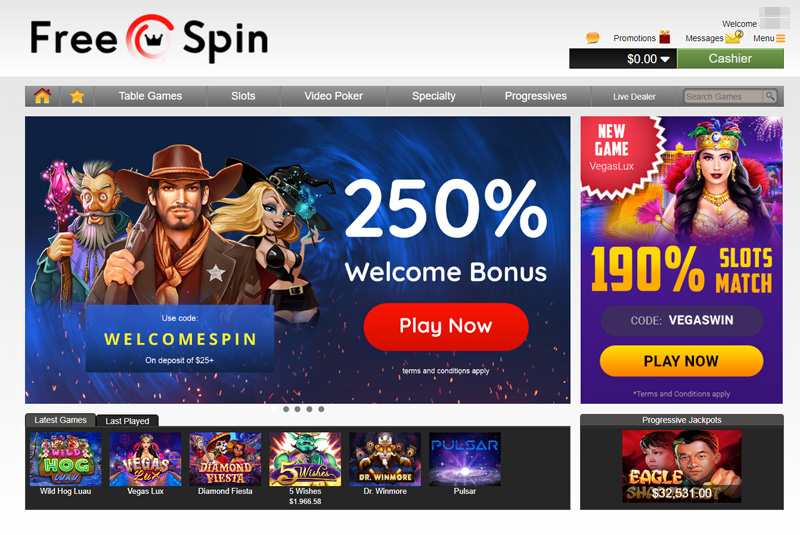
Task: Open the green Cashier button
Action: (730, 59)
